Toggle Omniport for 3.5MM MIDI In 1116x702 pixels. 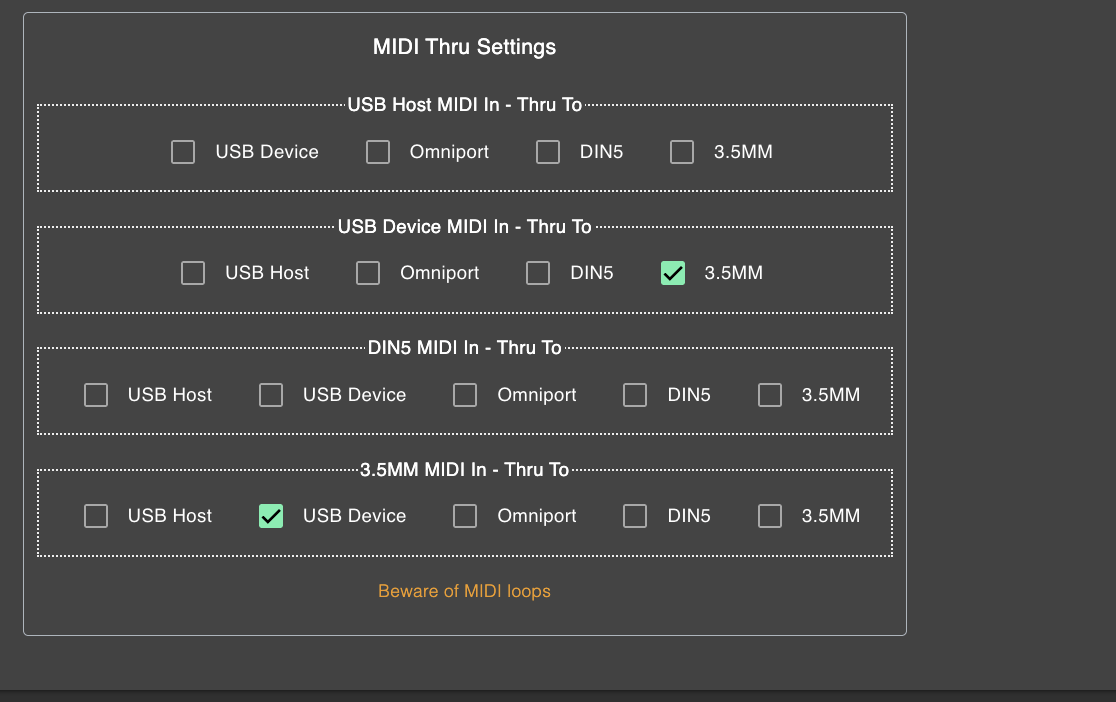tap(465, 516)
